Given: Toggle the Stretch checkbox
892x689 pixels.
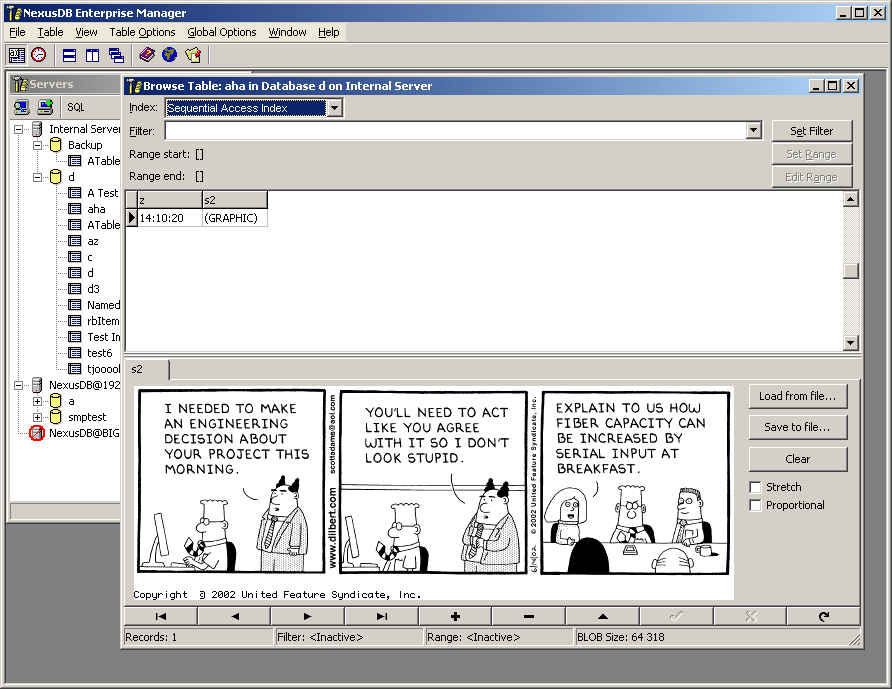Looking at the screenshot, I should pyautogui.click(x=755, y=487).
